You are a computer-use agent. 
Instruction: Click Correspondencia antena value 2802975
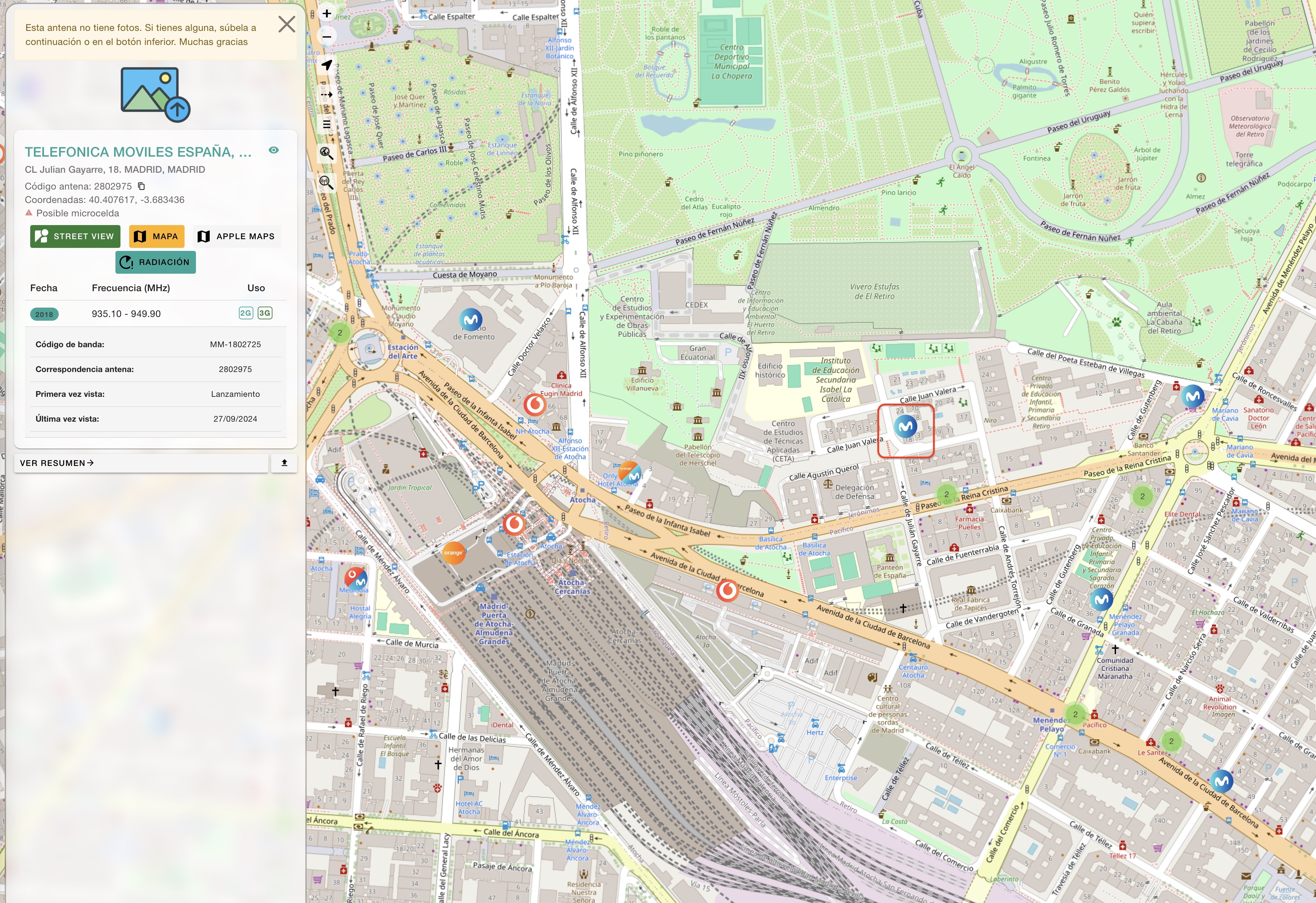[235, 369]
